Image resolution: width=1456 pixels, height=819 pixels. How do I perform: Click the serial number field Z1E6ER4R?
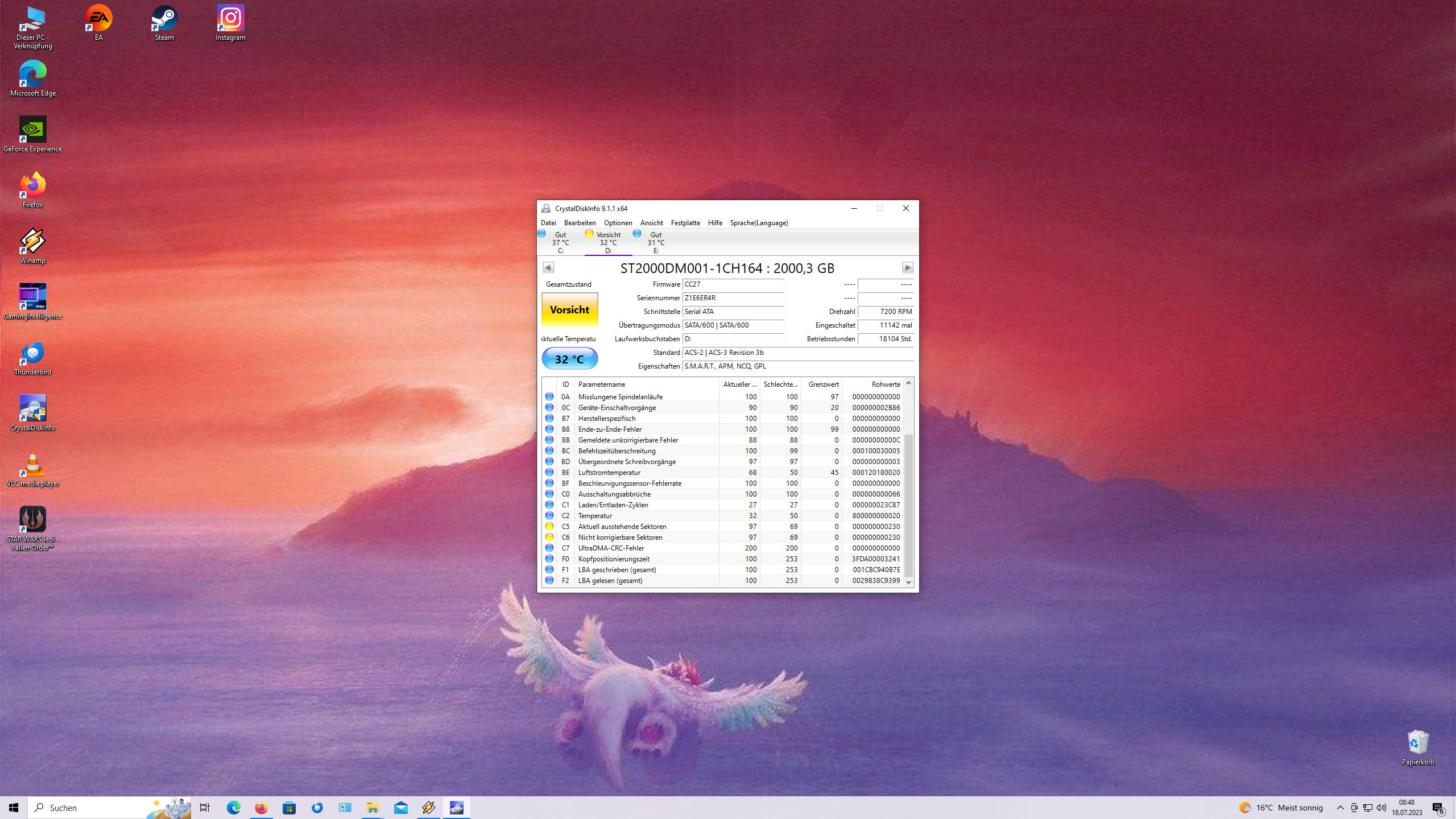pos(733,298)
